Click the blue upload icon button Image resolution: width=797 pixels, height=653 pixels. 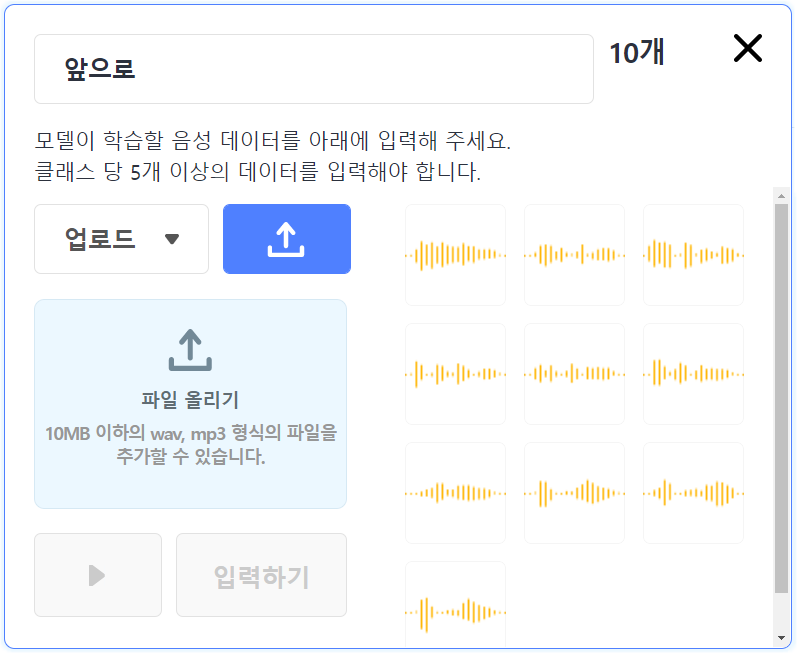287,239
